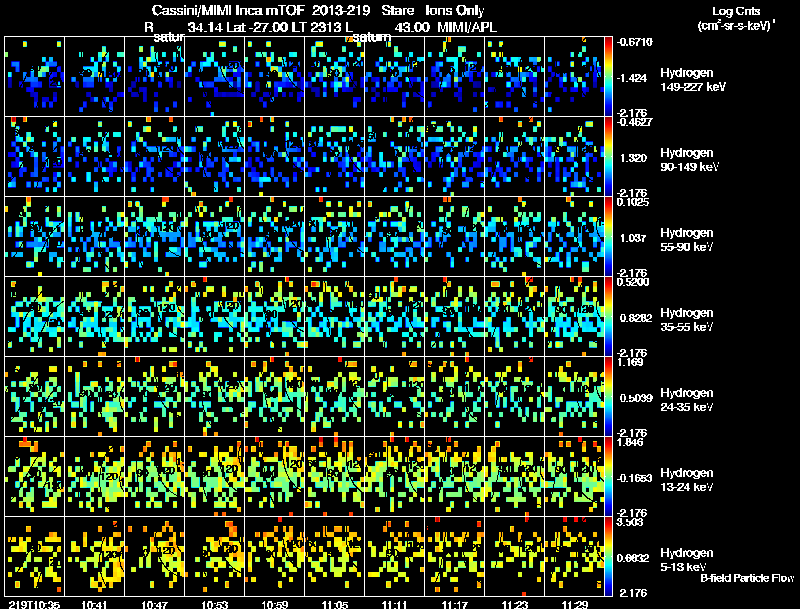
Task: Click the '1.169' color scale value
Action: coord(630,362)
